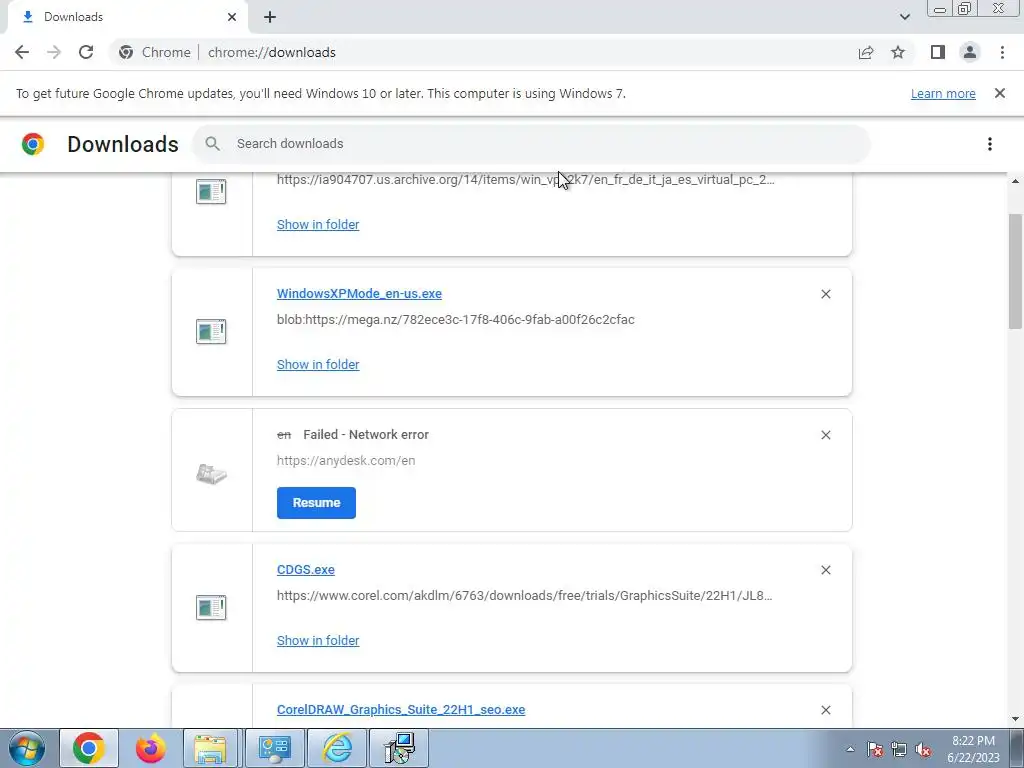This screenshot has height=768, width=1024.
Task: Launch Firefox from the taskbar
Action: tap(151, 748)
